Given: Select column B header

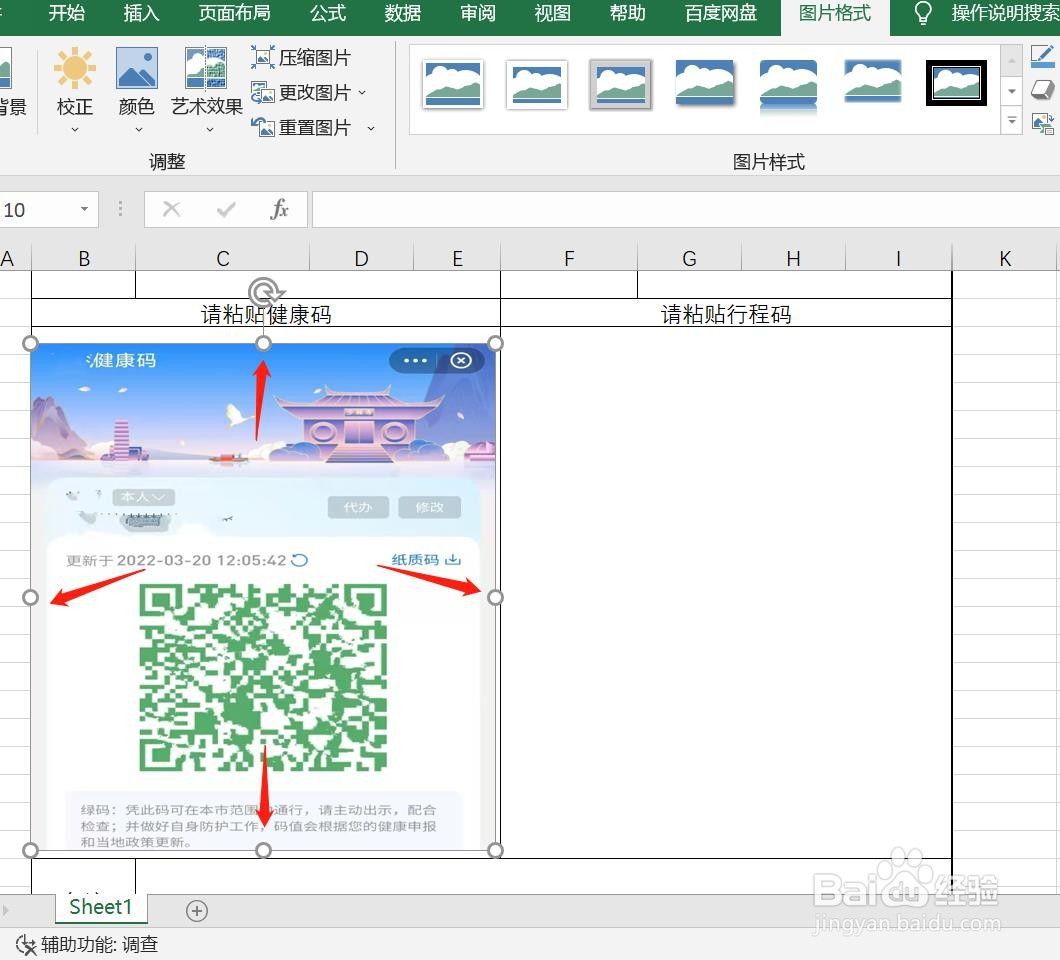Looking at the screenshot, I should [x=84, y=258].
